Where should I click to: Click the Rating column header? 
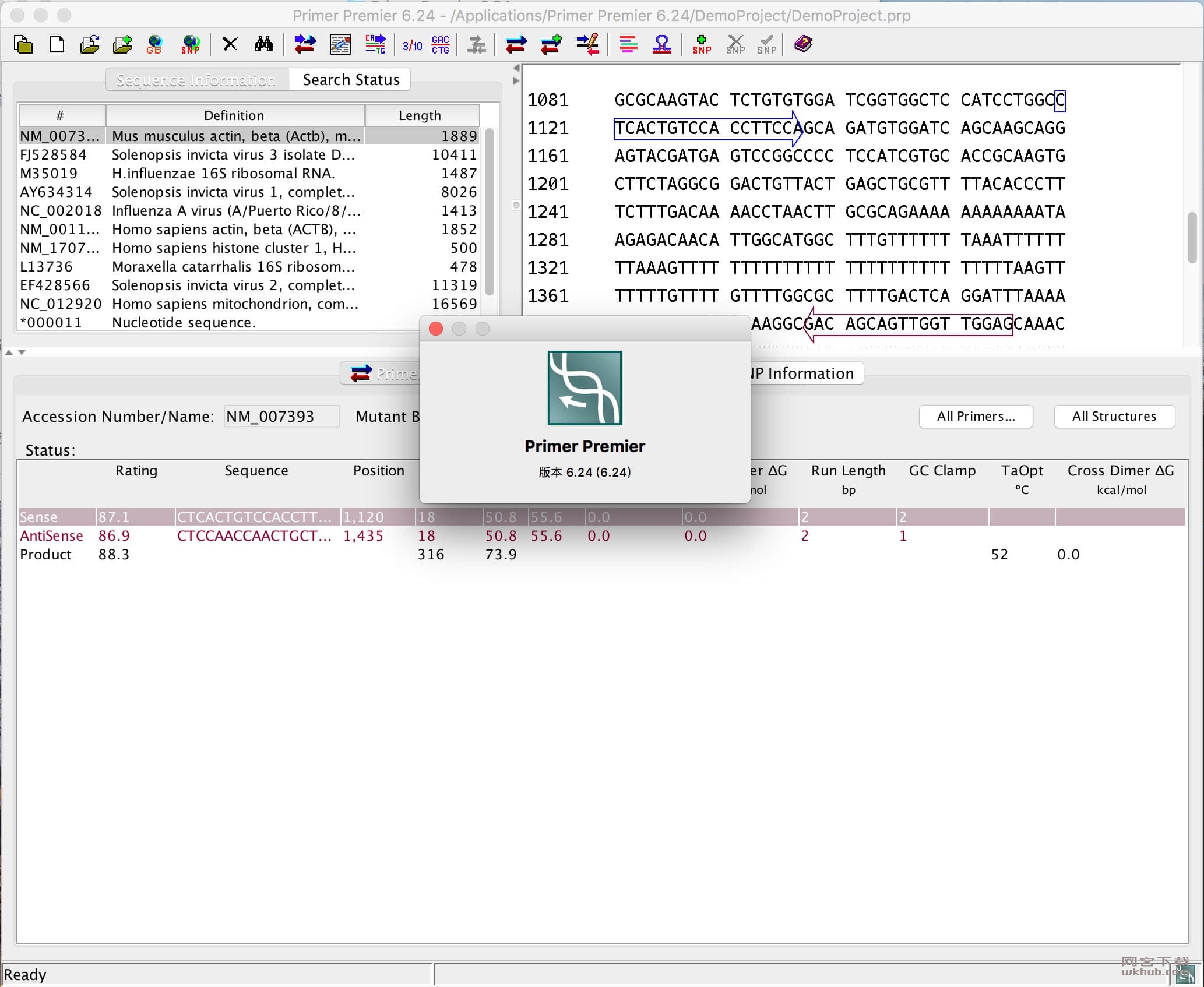coord(136,471)
